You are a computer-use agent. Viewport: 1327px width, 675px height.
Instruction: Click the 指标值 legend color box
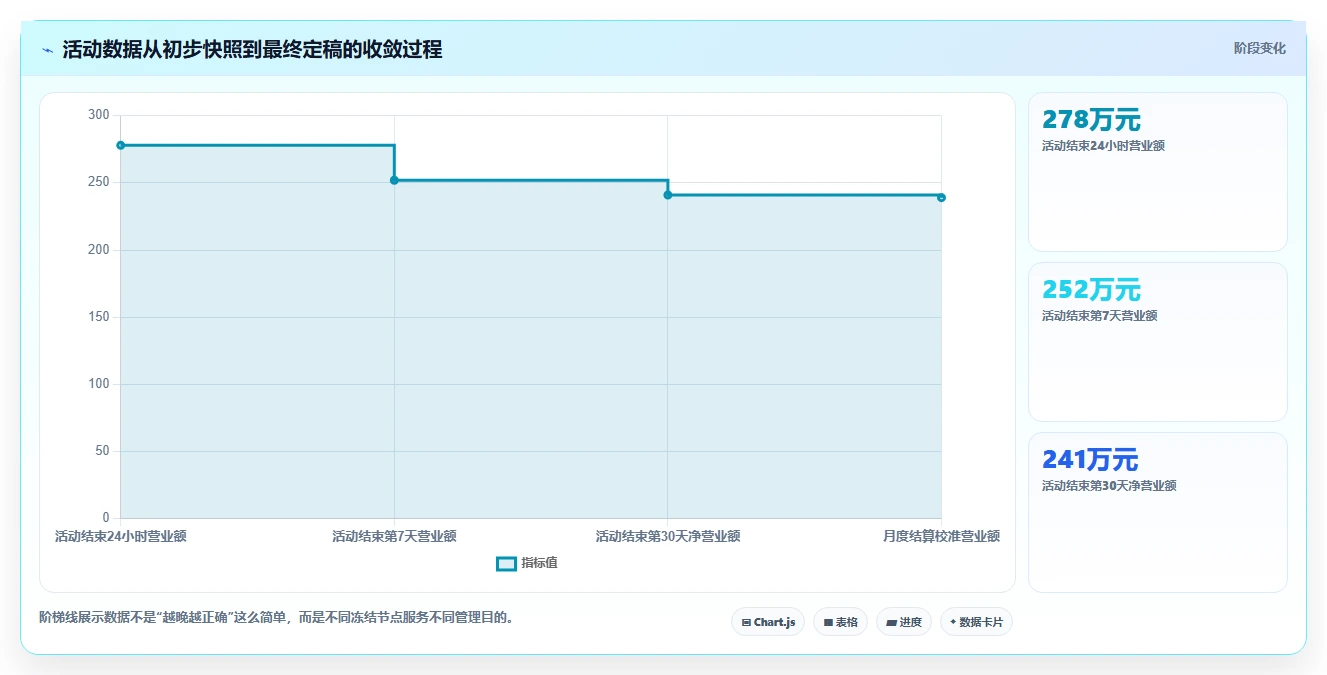(506, 563)
